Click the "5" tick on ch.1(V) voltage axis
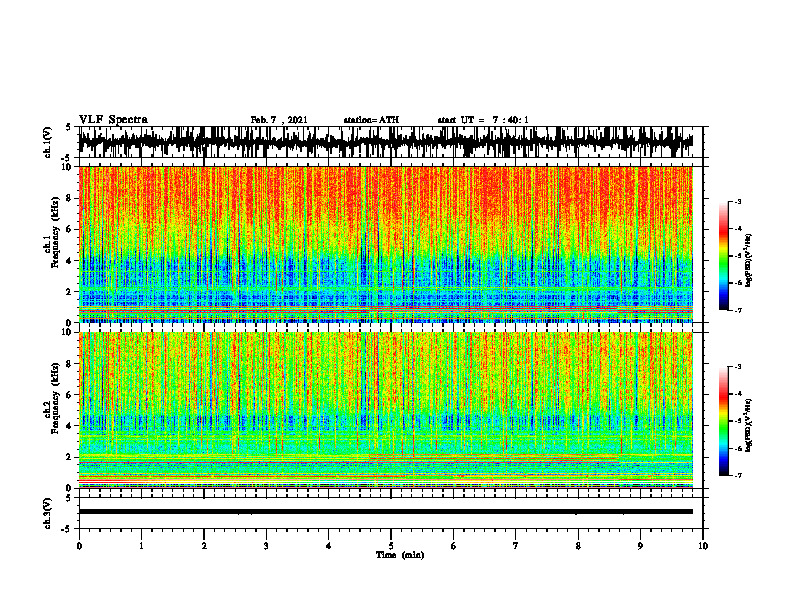The height and width of the screenshot is (612, 792). point(68,127)
